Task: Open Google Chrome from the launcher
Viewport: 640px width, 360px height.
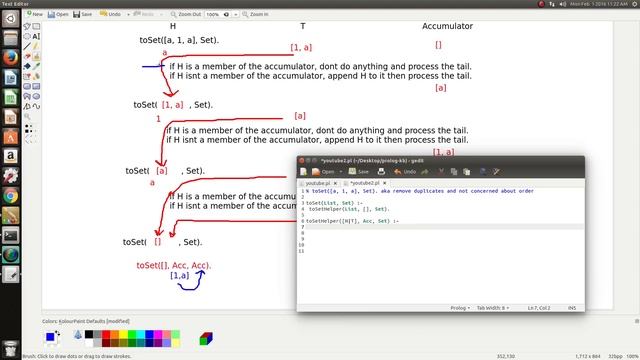Action: 11,196
